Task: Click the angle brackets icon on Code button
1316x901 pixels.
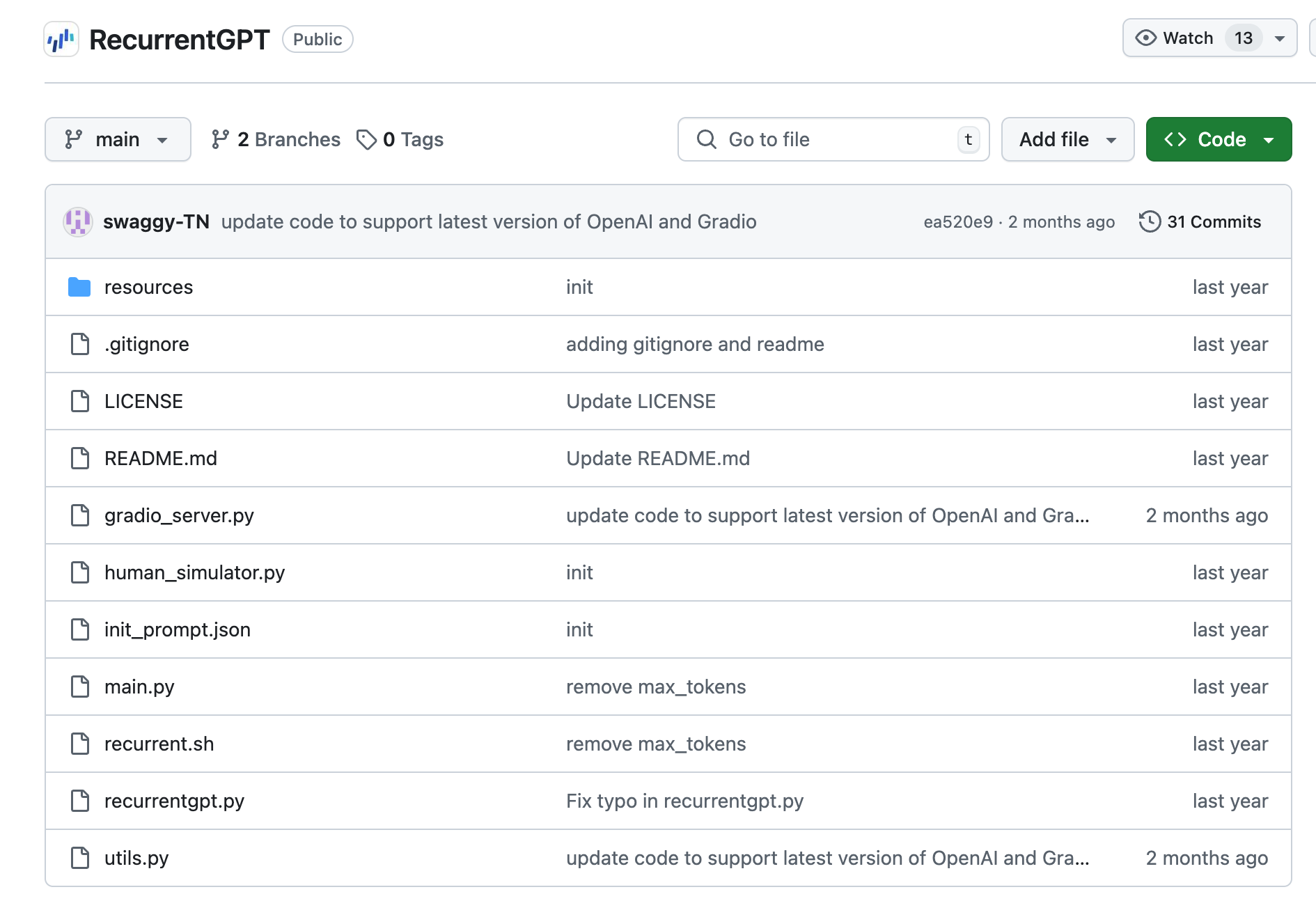Action: 1175,139
